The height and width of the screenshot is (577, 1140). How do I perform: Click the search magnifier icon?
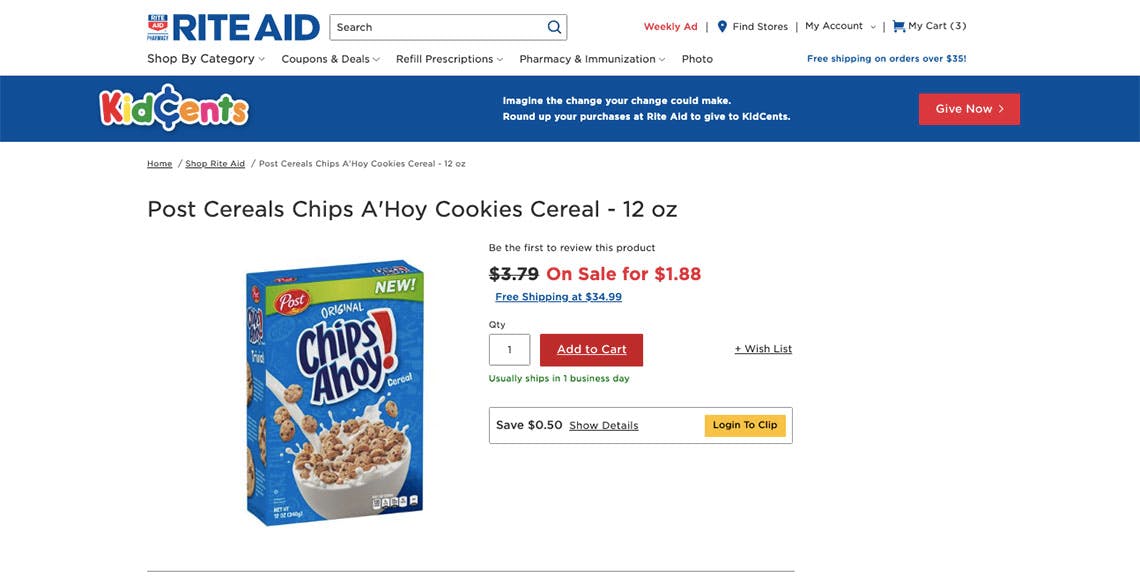tap(554, 28)
